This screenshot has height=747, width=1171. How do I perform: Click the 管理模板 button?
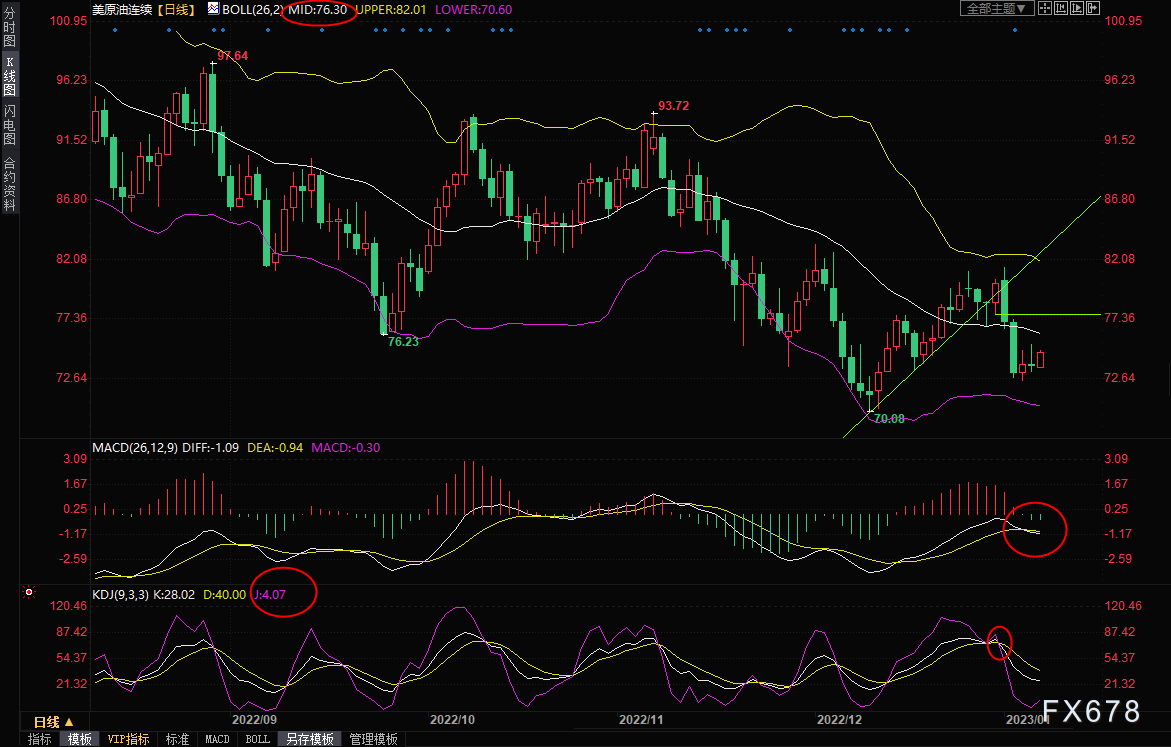click(373, 739)
